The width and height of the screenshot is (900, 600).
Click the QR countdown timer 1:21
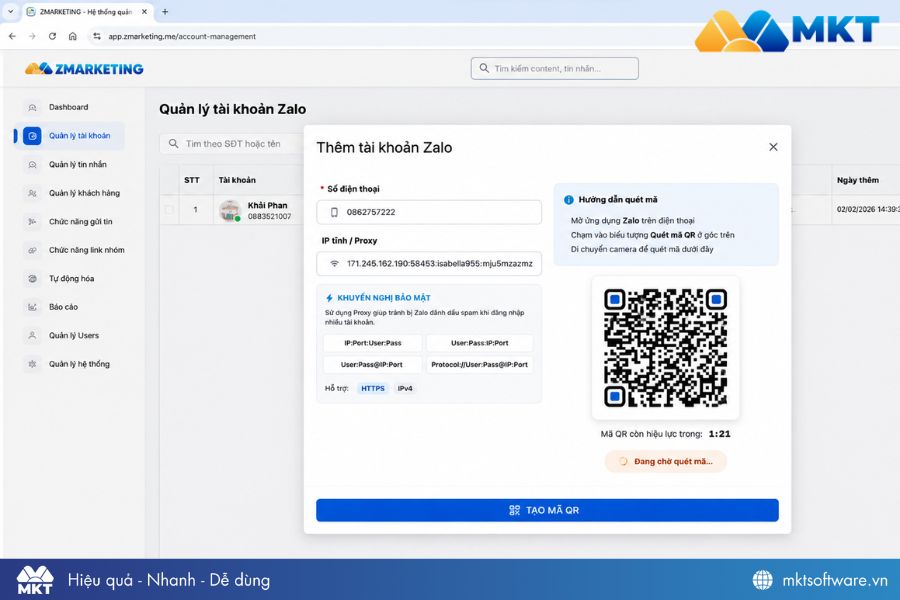click(x=719, y=434)
